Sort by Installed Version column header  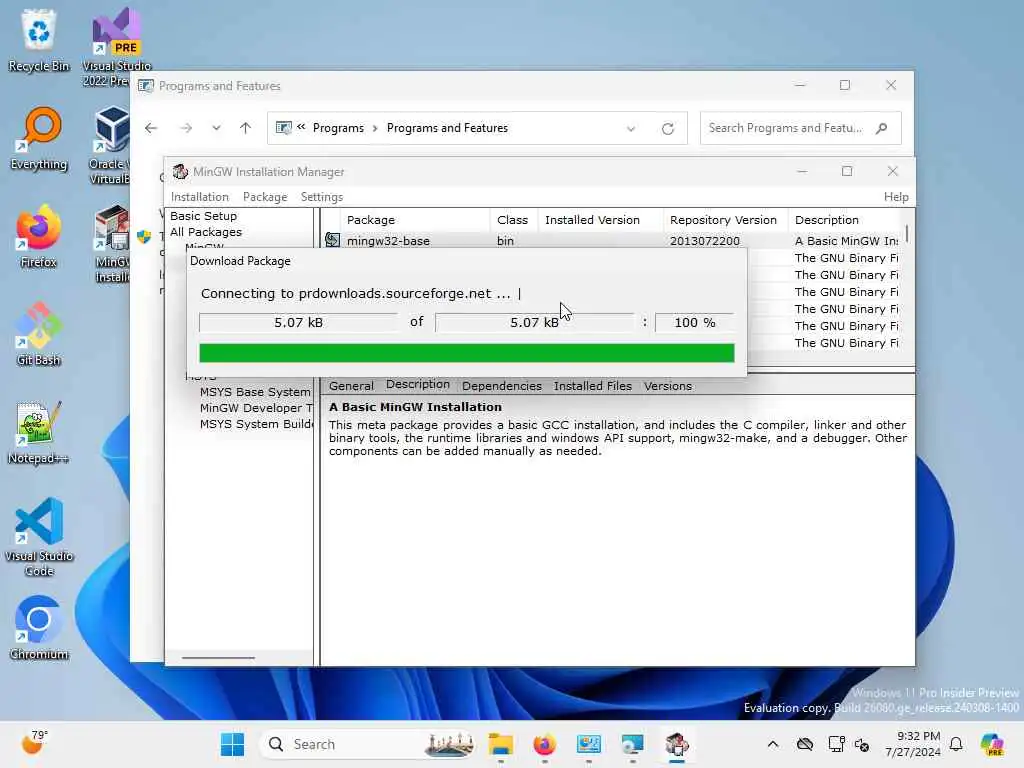point(600,220)
